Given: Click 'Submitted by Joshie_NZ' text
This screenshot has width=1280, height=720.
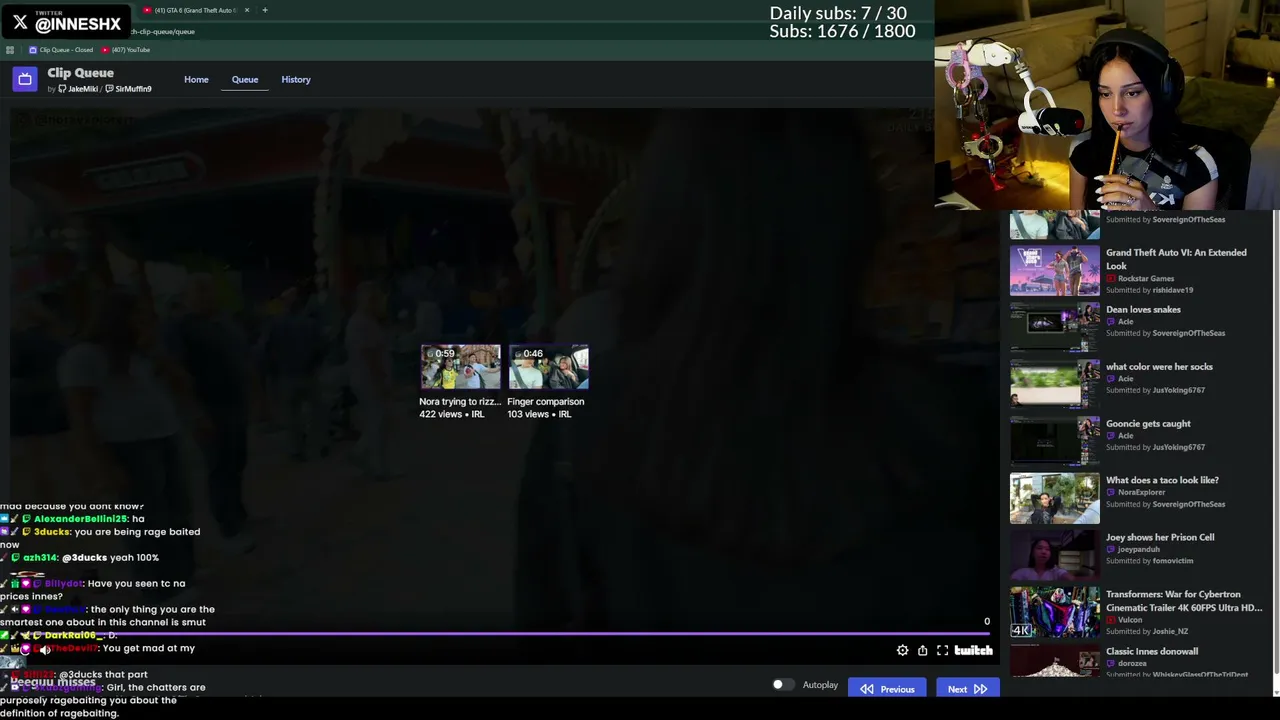Looking at the screenshot, I should [1147, 632].
